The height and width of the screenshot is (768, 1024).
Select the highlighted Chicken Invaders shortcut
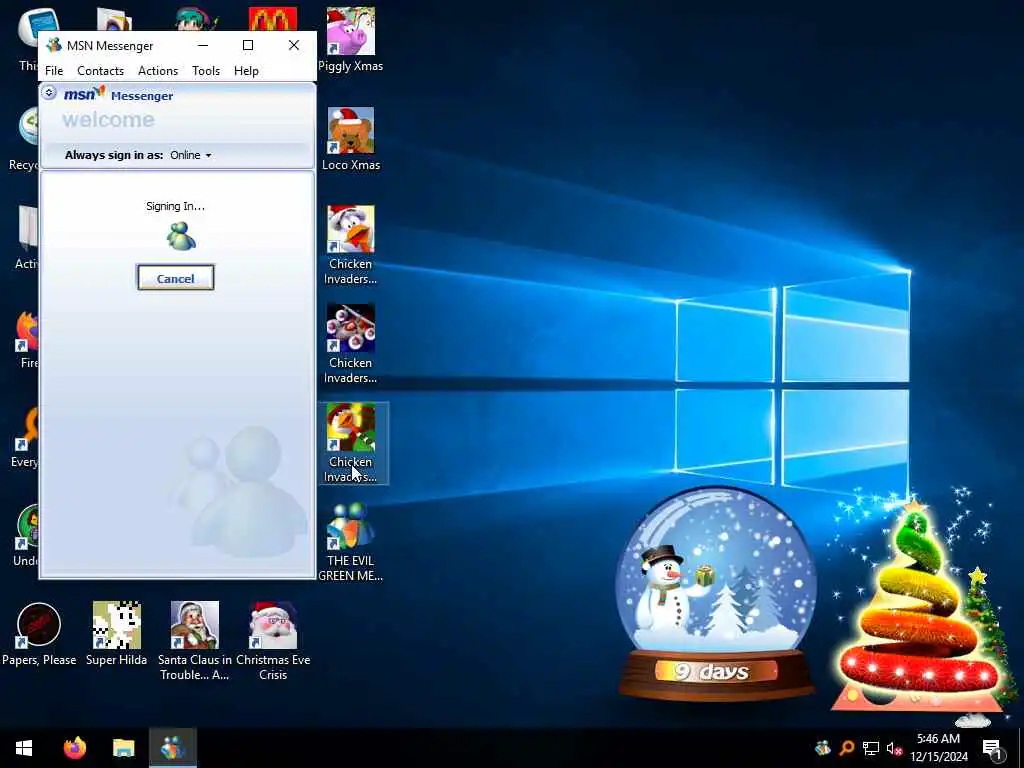tap(351, 443)
